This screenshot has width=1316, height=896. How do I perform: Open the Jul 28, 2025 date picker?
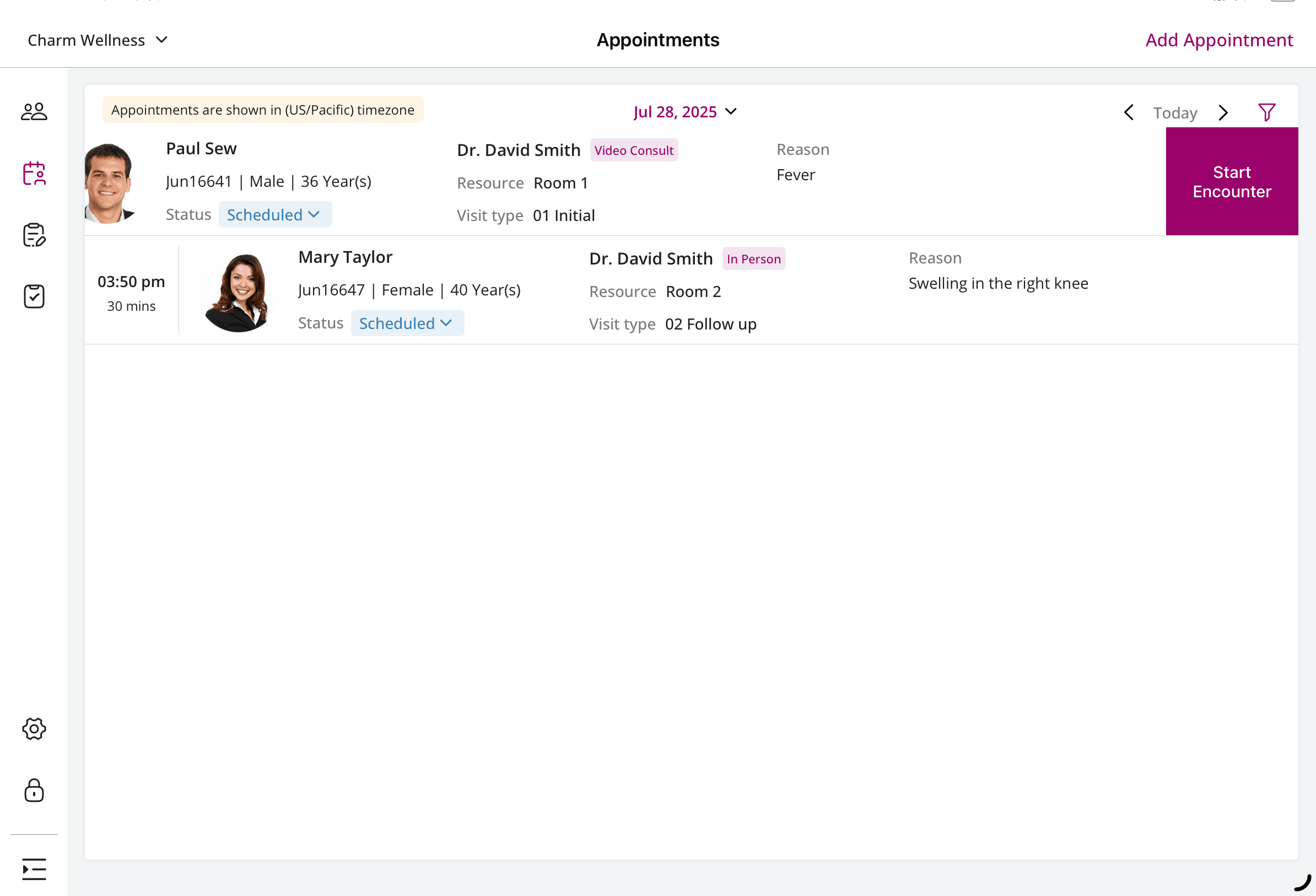[x=686, y=111]
